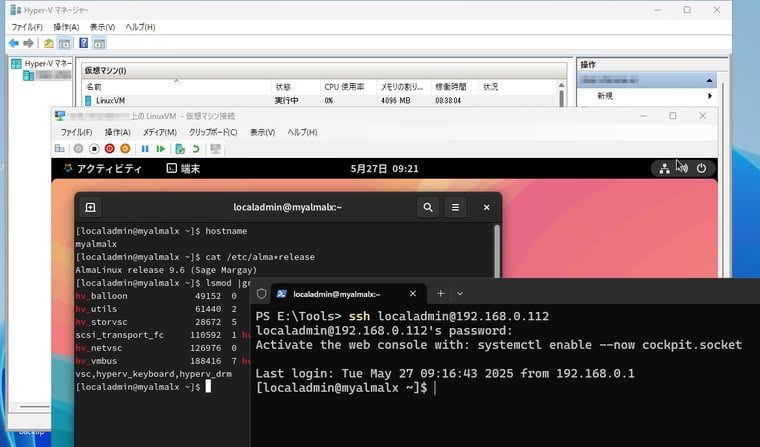The height and width of the screenshot is (447, 760).
Task: Click the Enhanced Session monitor icon
Action: point(215,148)
